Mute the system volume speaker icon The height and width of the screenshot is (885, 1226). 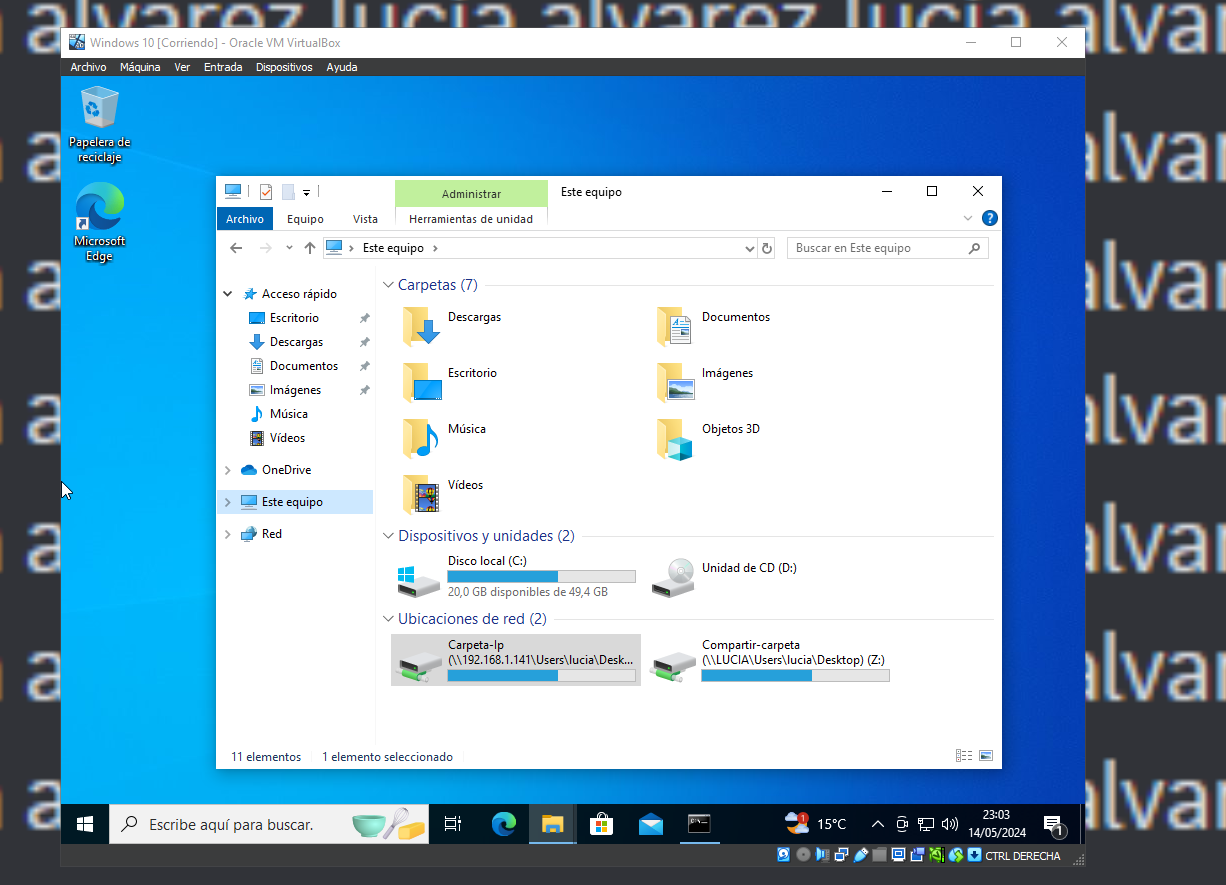pyautogui.click(x=948, y=824)
